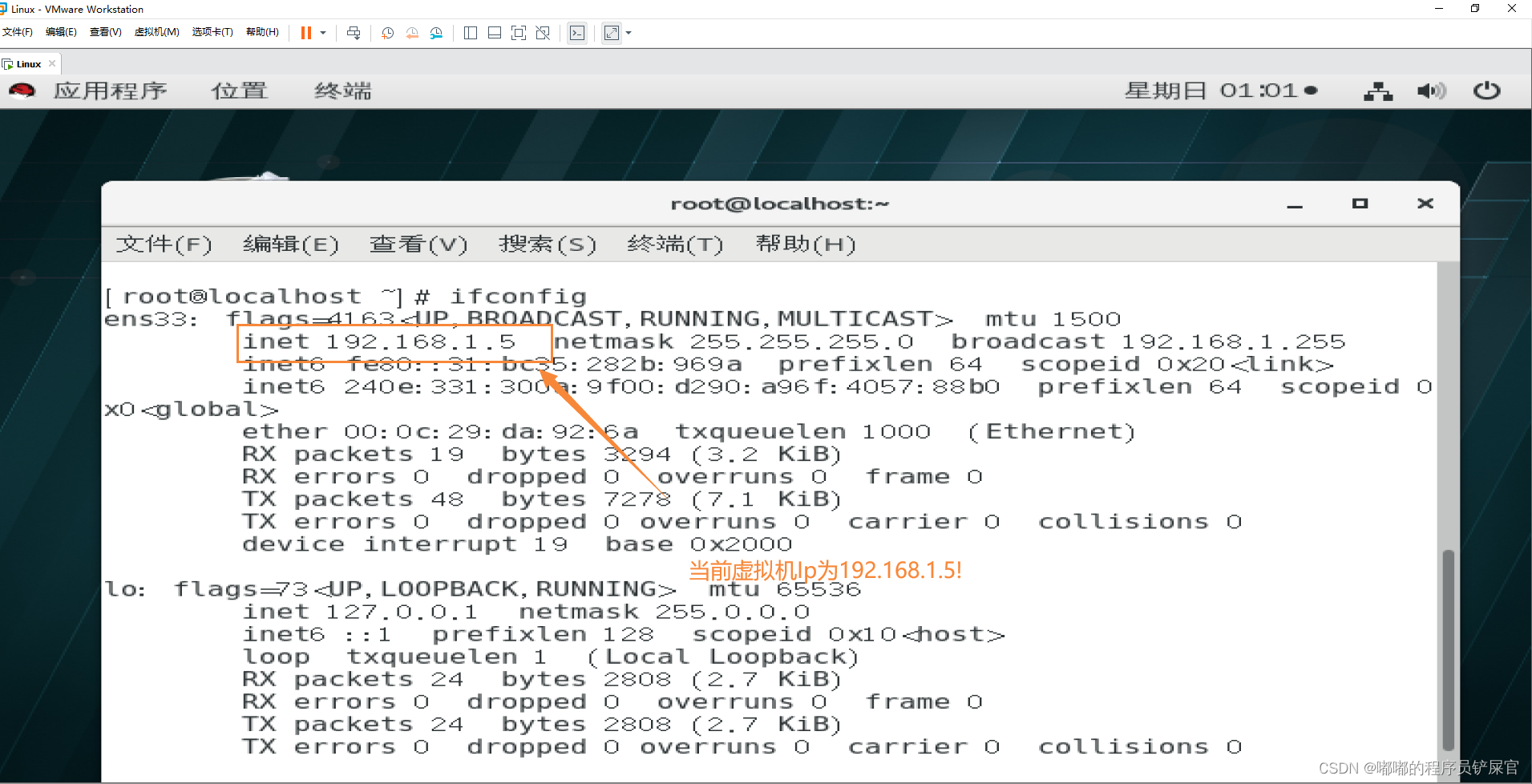Enter full screen mode

coord(519,33)
